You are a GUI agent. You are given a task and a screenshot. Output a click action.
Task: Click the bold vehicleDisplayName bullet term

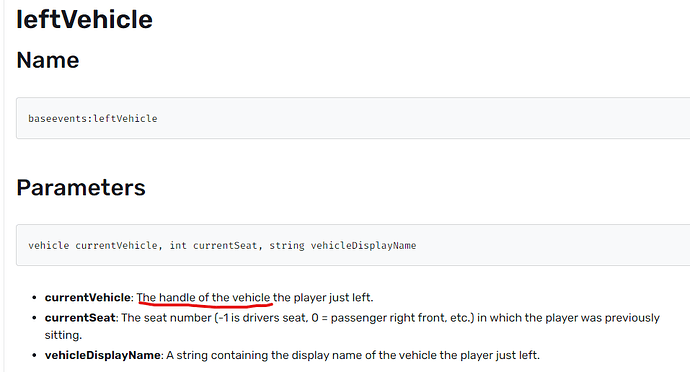[x=103, y=355]
